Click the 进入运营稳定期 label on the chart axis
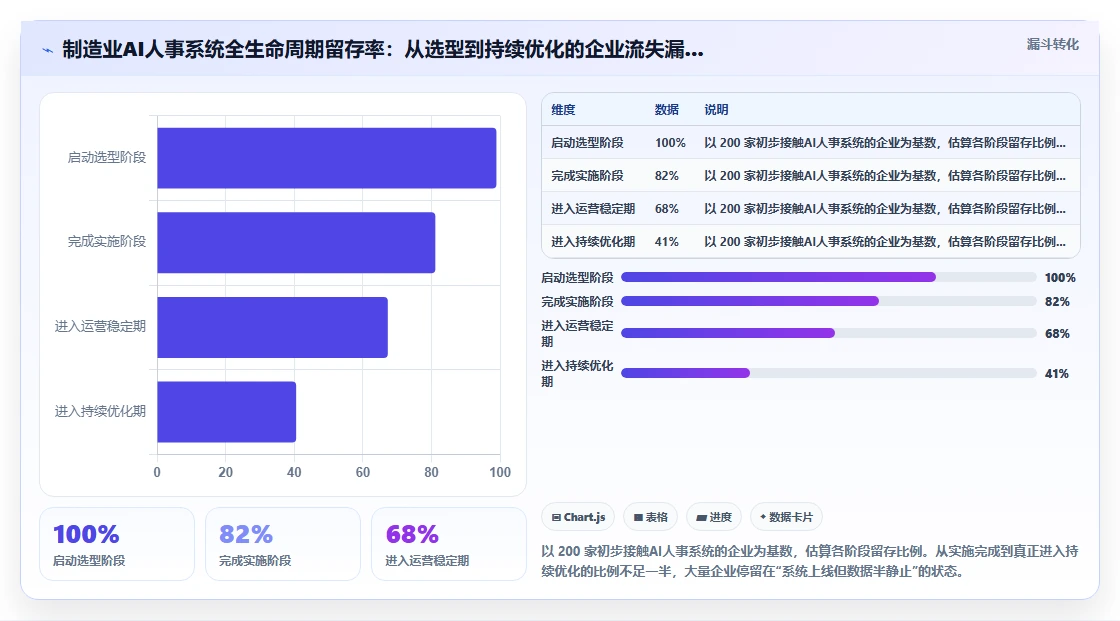1120x621 pixels. tap(100, 326)
